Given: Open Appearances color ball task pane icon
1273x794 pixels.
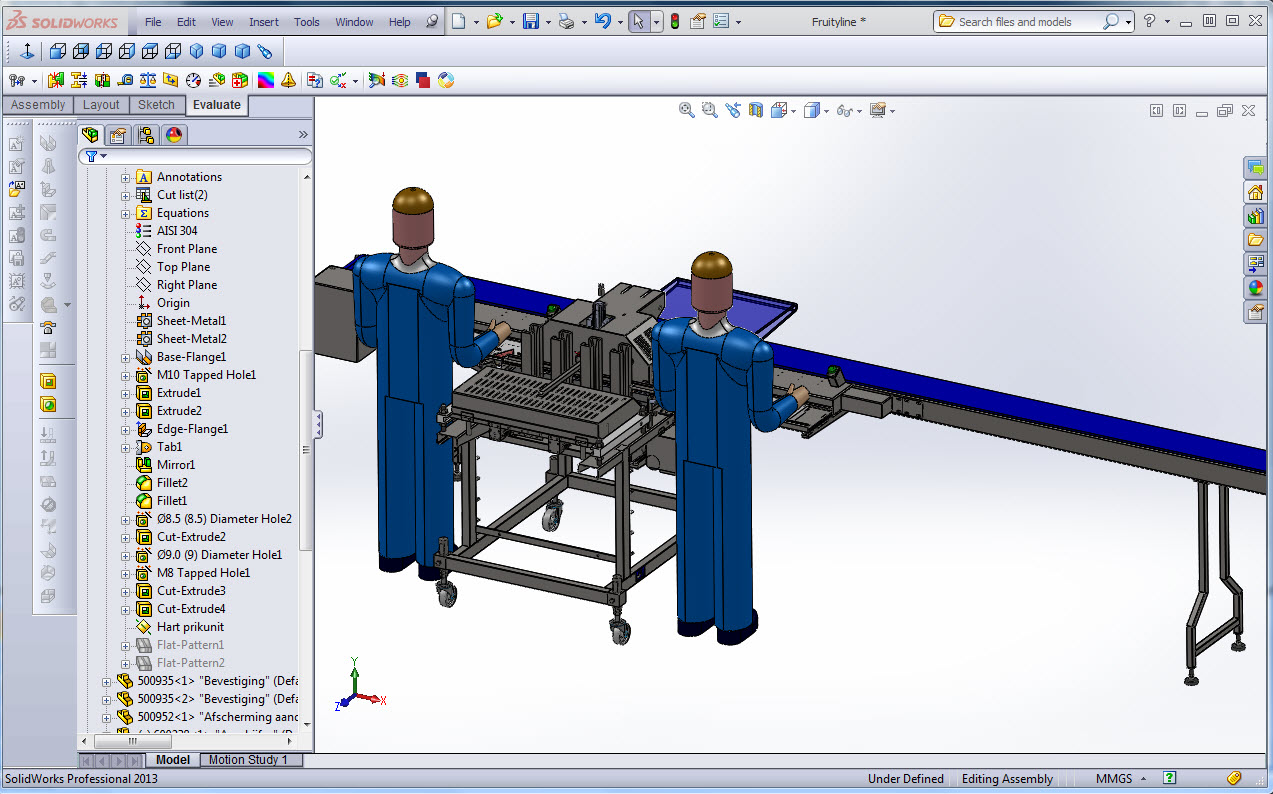Looking at the screenshot, I should coord(1255,288).
